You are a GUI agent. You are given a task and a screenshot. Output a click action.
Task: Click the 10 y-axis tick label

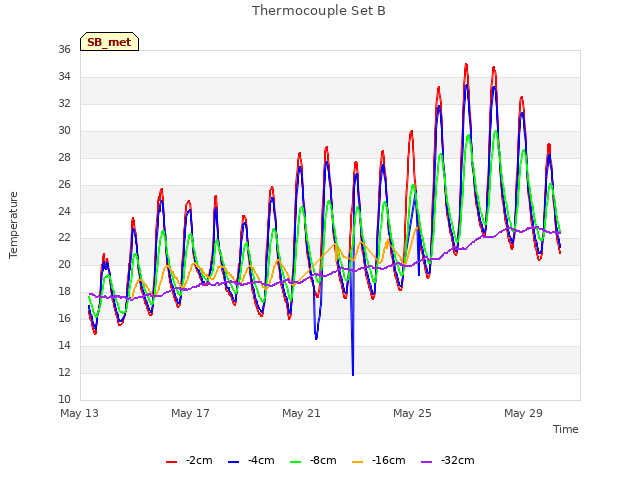click(x=64, y=400)
